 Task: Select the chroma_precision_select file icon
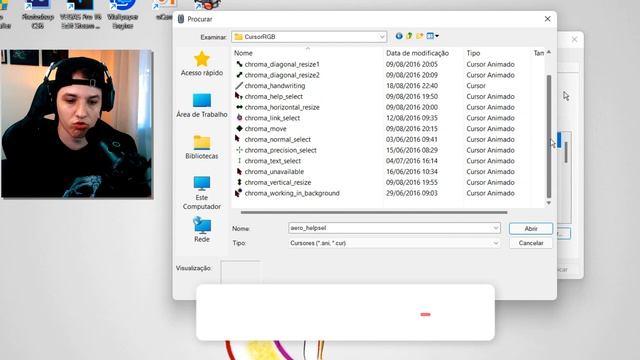coord(239,150)
